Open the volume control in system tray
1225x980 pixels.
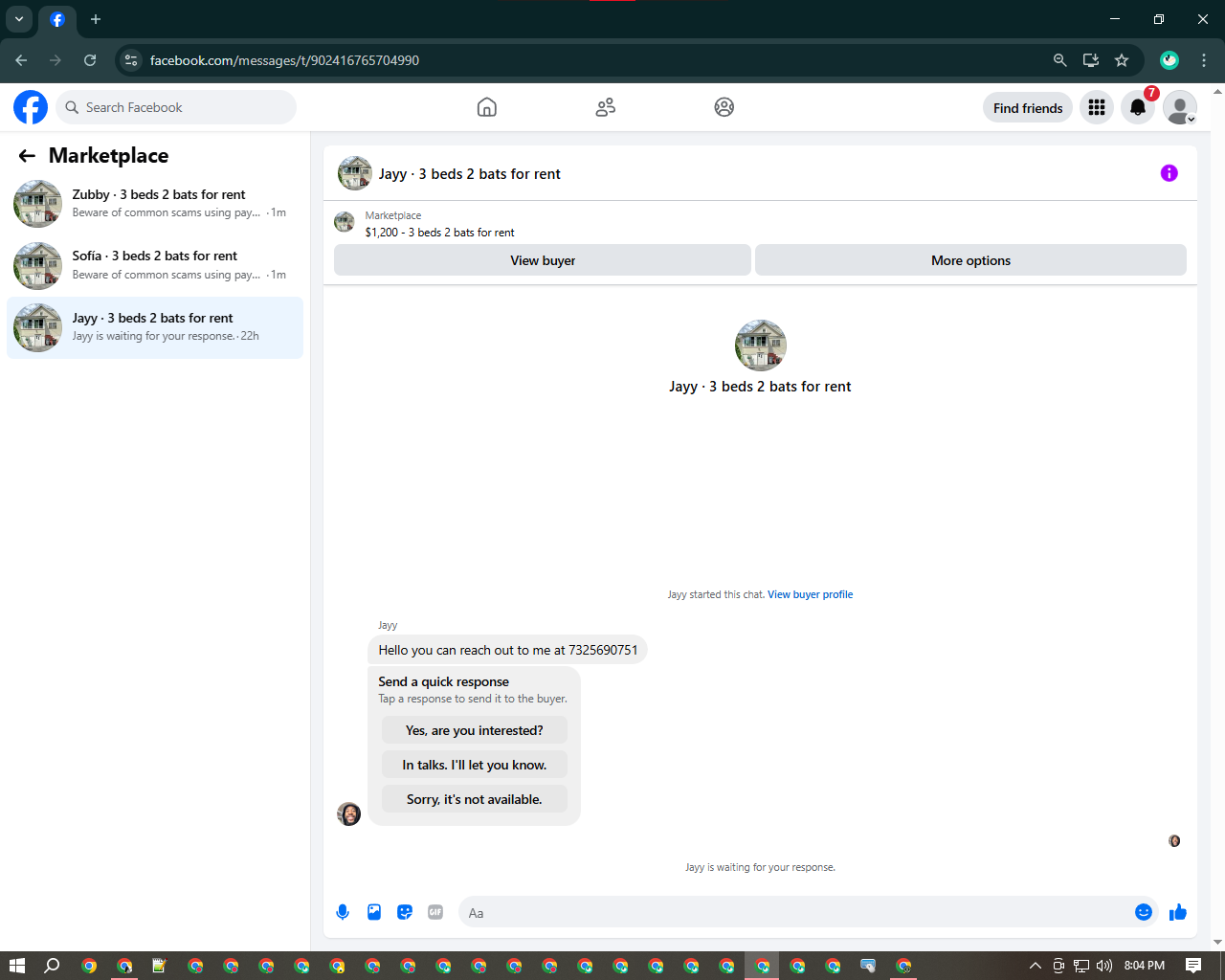click(x=1104, y=966)
